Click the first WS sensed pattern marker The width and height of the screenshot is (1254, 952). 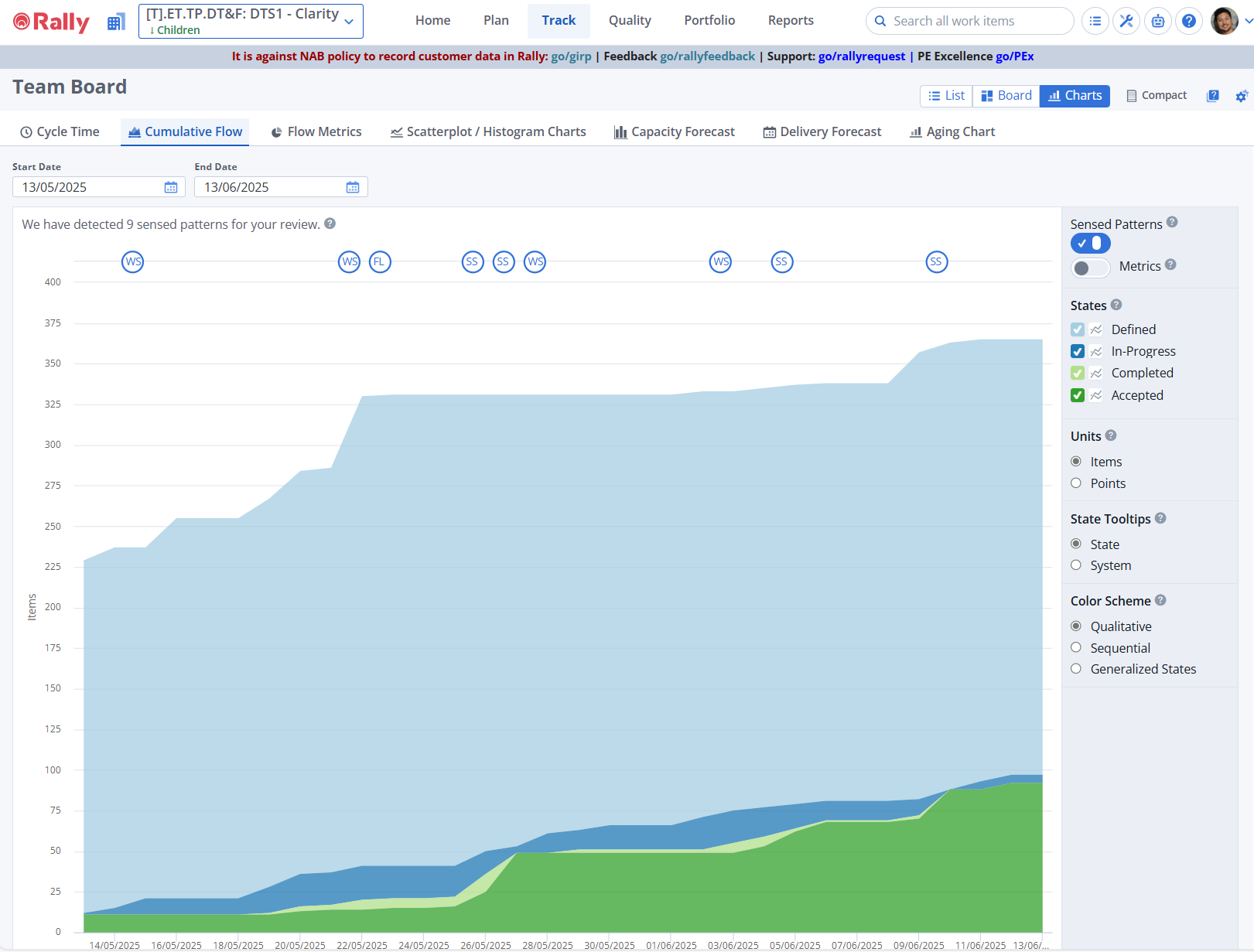(x=133, y=262)
